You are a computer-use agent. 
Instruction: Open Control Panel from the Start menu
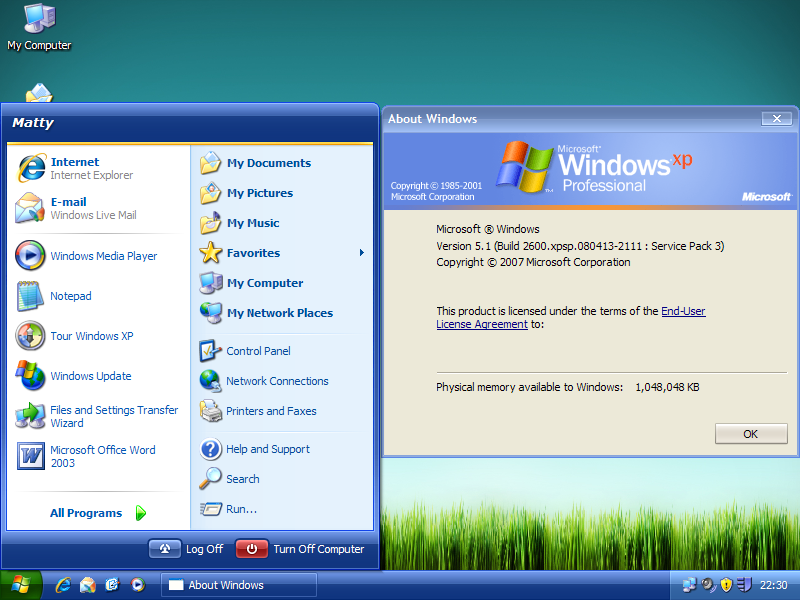tap(258, 350)
